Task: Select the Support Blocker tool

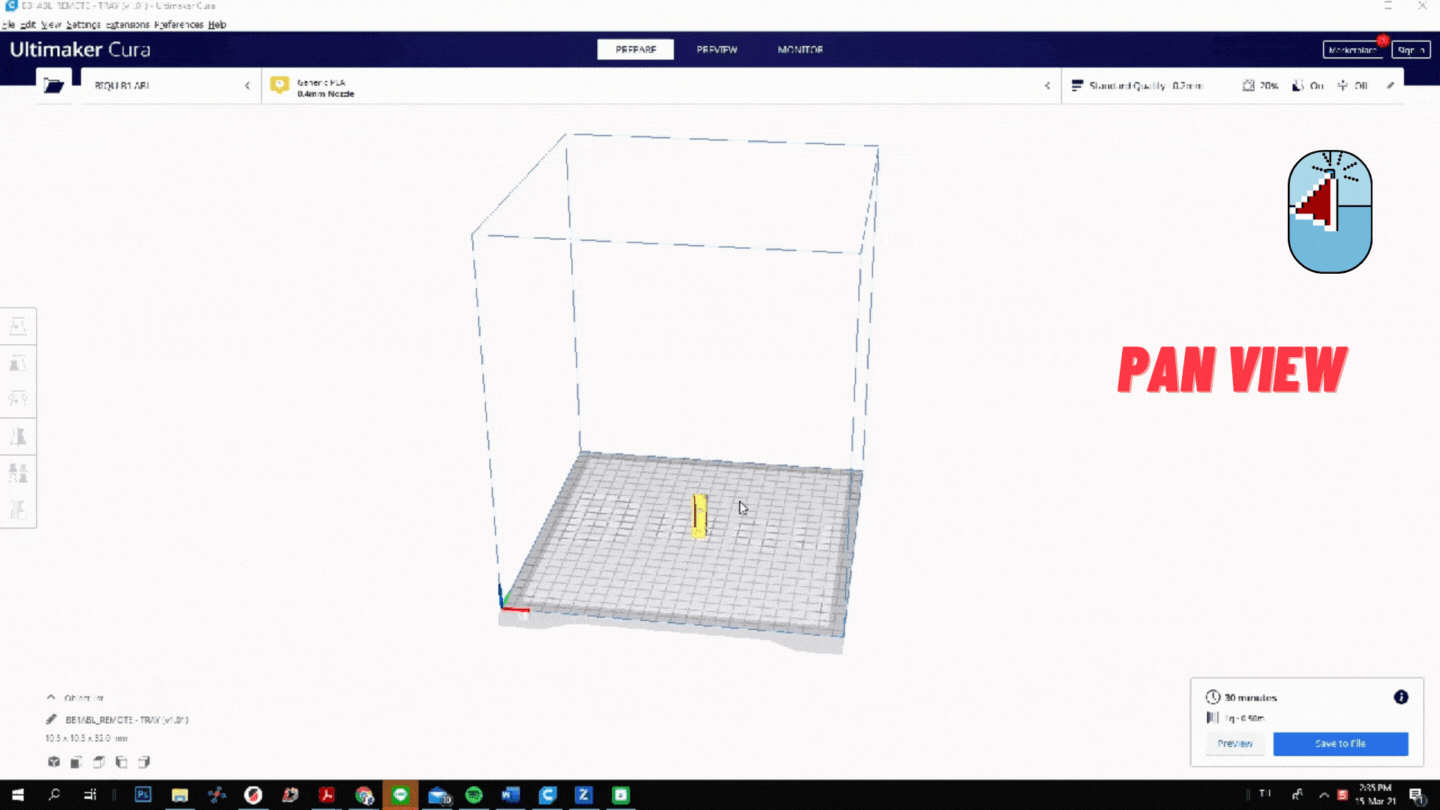Action: 18,510
